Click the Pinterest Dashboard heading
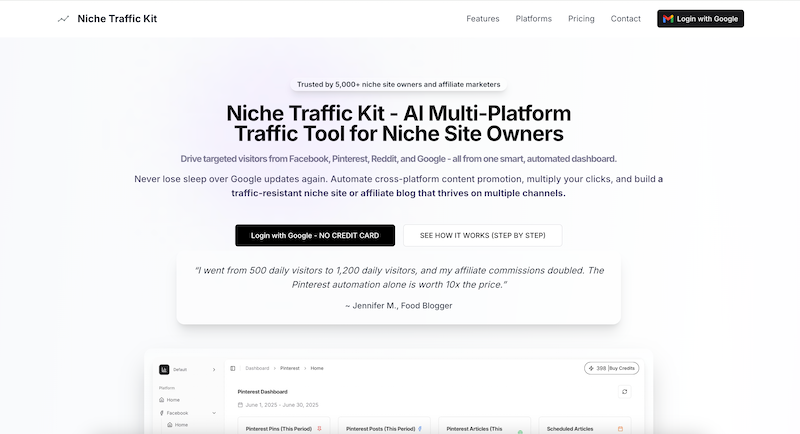Image resolution: width=800 pixels, height=434 pixels. [x=262, y=392]
